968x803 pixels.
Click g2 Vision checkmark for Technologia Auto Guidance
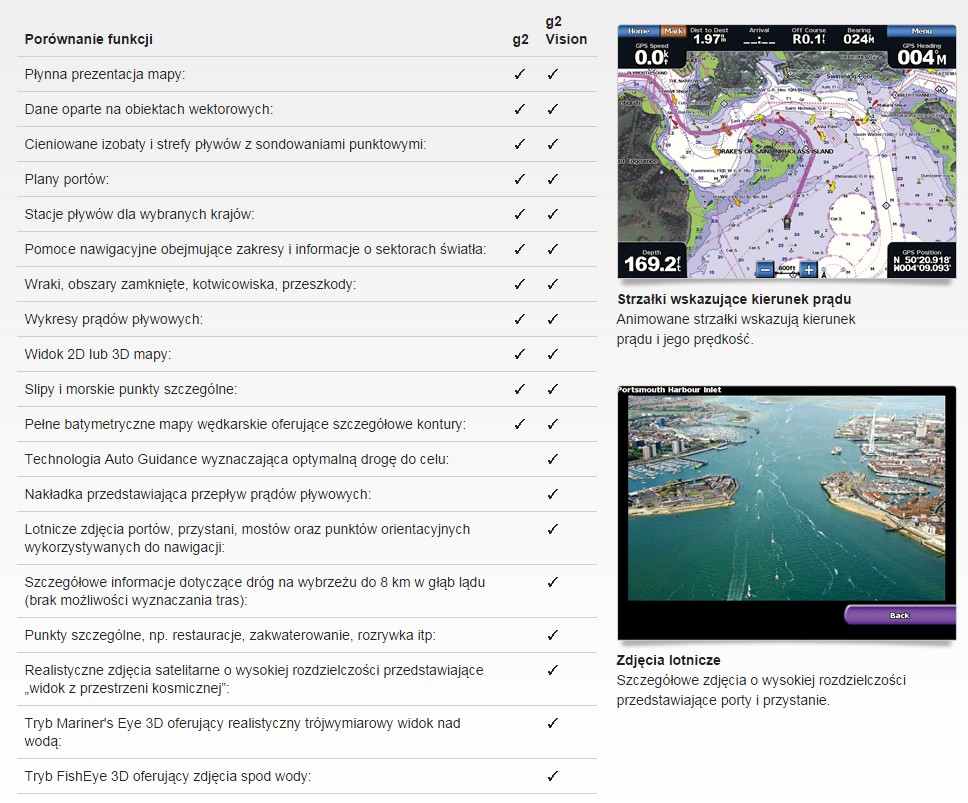[x=552, y=459]
